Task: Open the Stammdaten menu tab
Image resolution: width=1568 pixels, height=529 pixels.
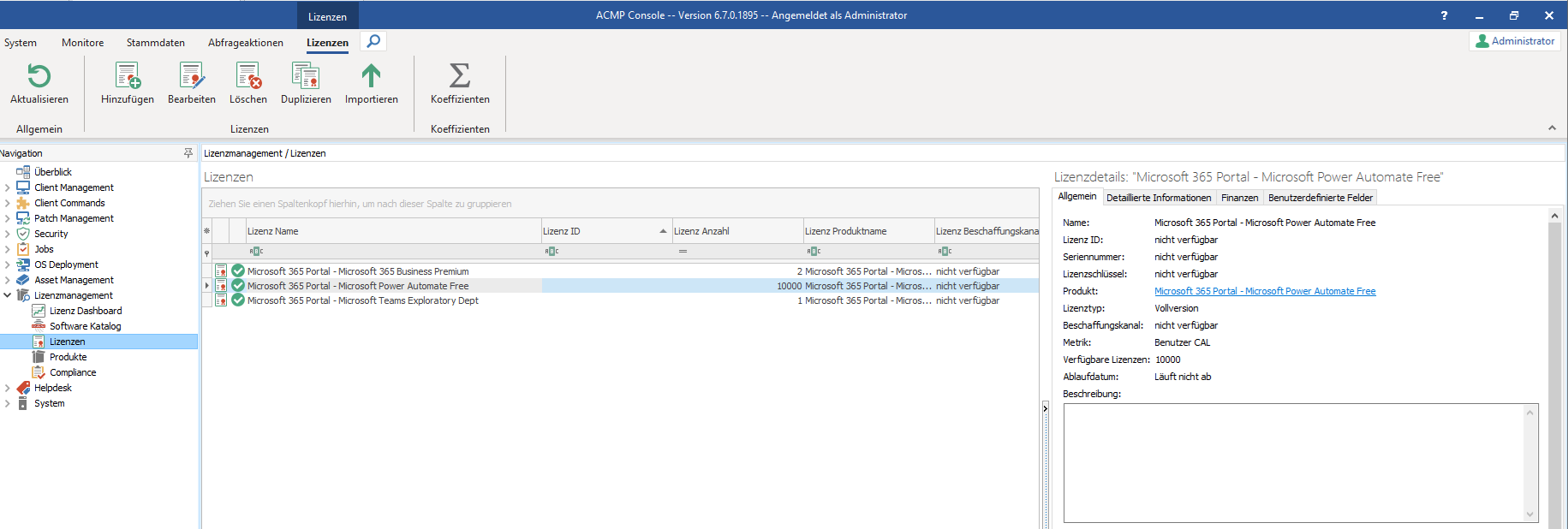Action: pyautogui.click(x=155, y=43)
